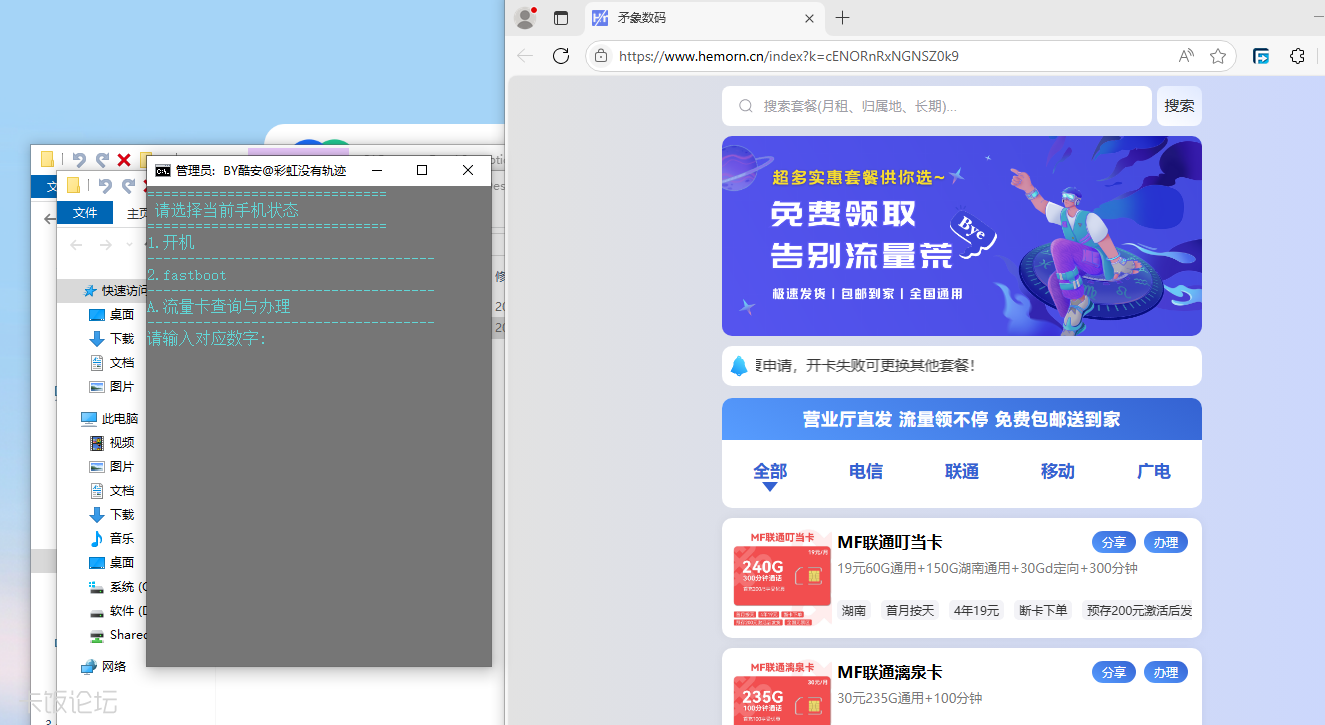Refresh the current web page
The height and width of the screenshot is (725, 1325).
561,56
